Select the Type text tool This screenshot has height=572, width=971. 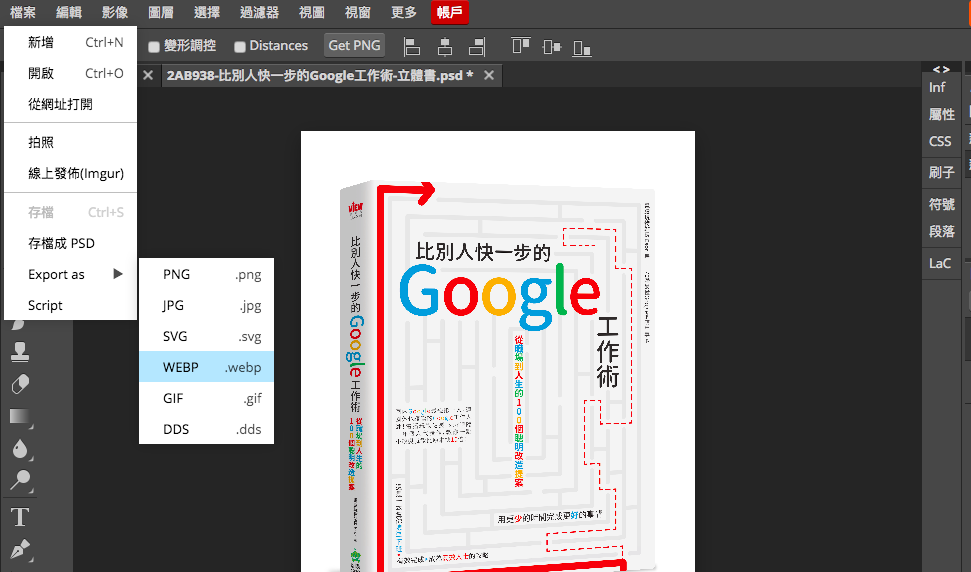click(x=19, y=517)
